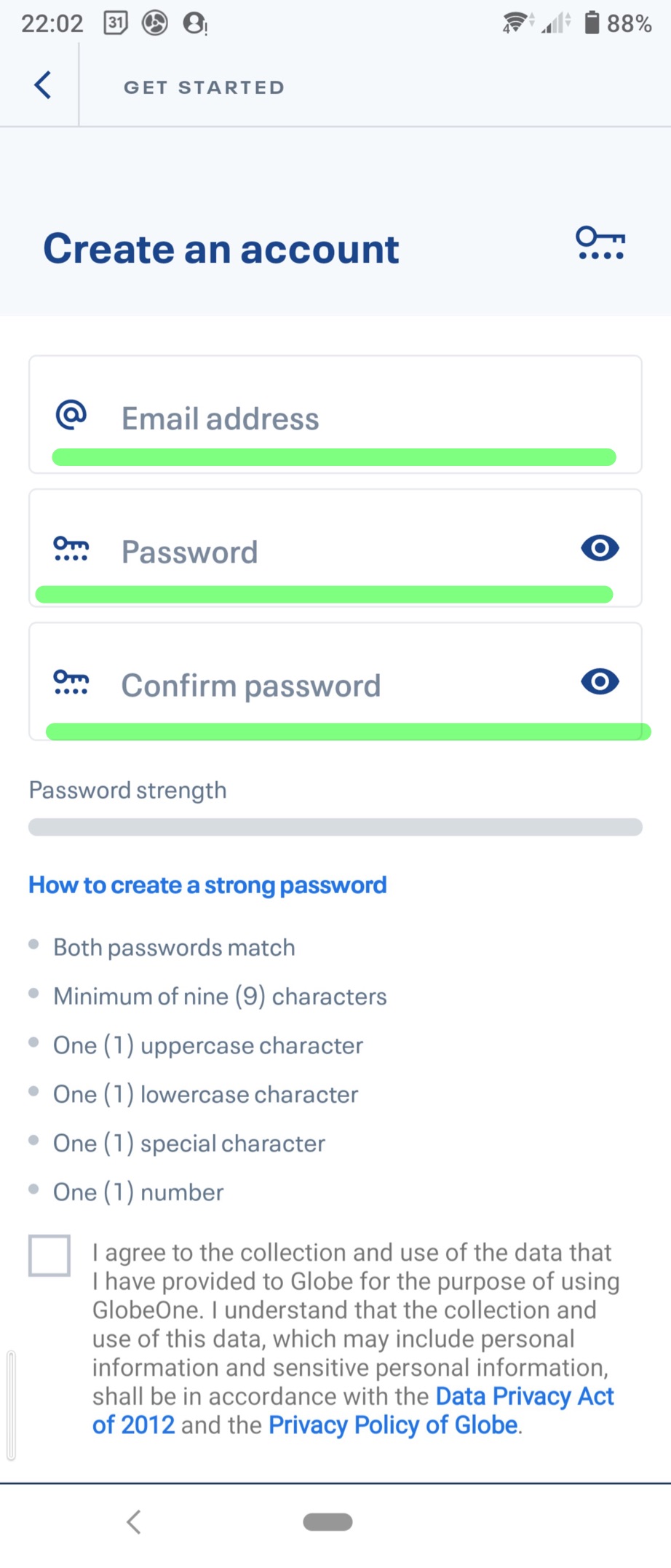Tap the GET STARTED header title
671x1568 pixels.
(x=204, y=87)
